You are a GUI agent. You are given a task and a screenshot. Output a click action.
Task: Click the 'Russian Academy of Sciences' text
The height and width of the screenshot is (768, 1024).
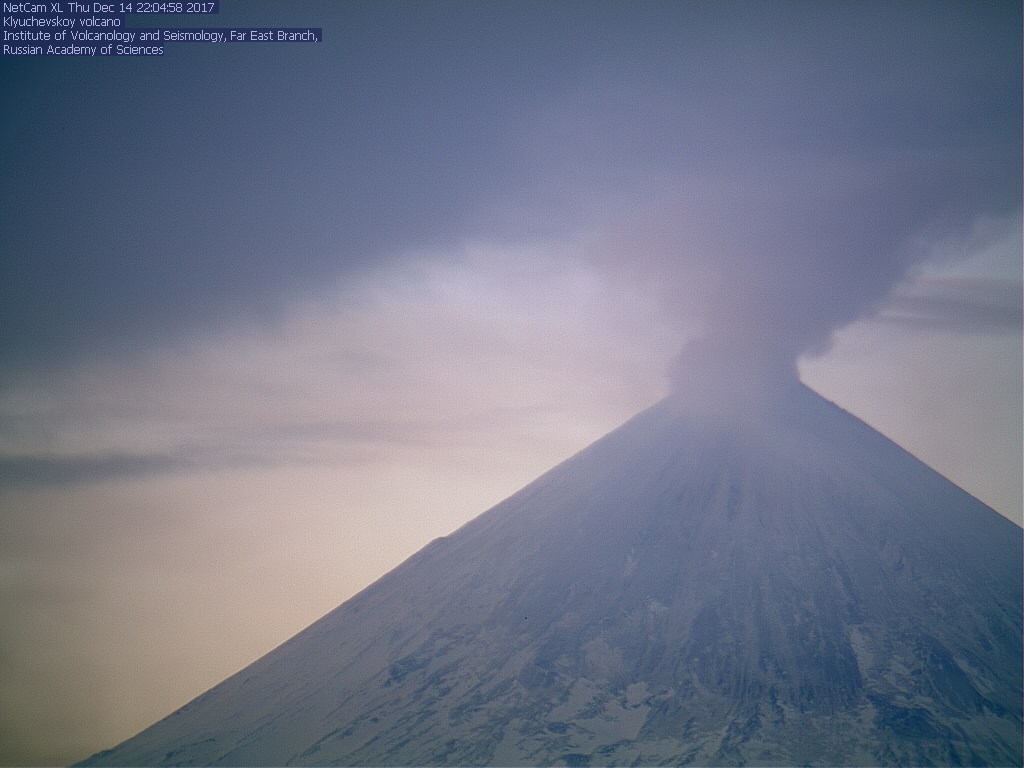click(83, 50)
